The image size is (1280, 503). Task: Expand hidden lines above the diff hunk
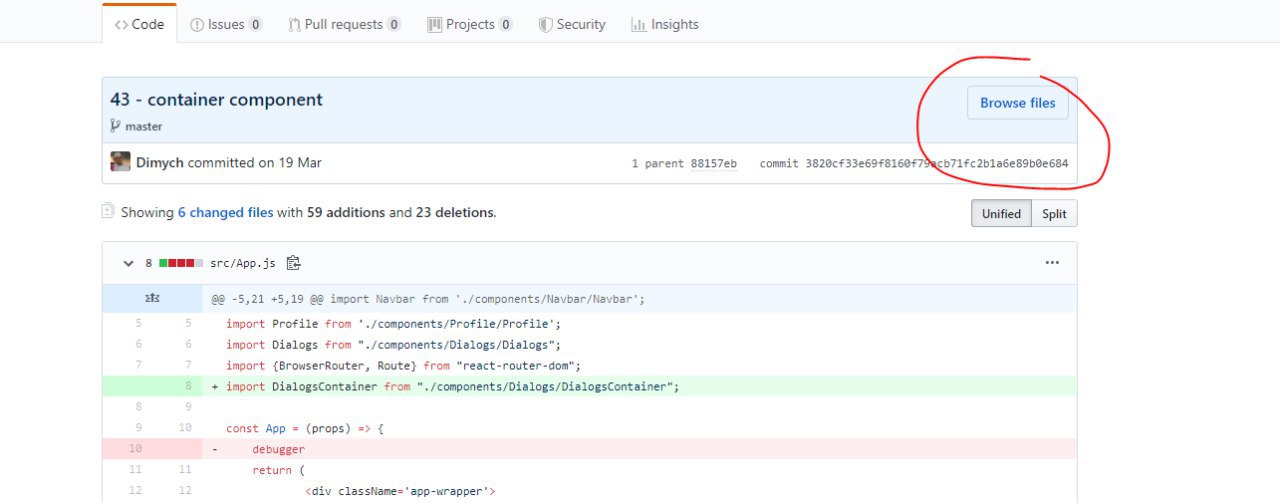tap(152, 298)
